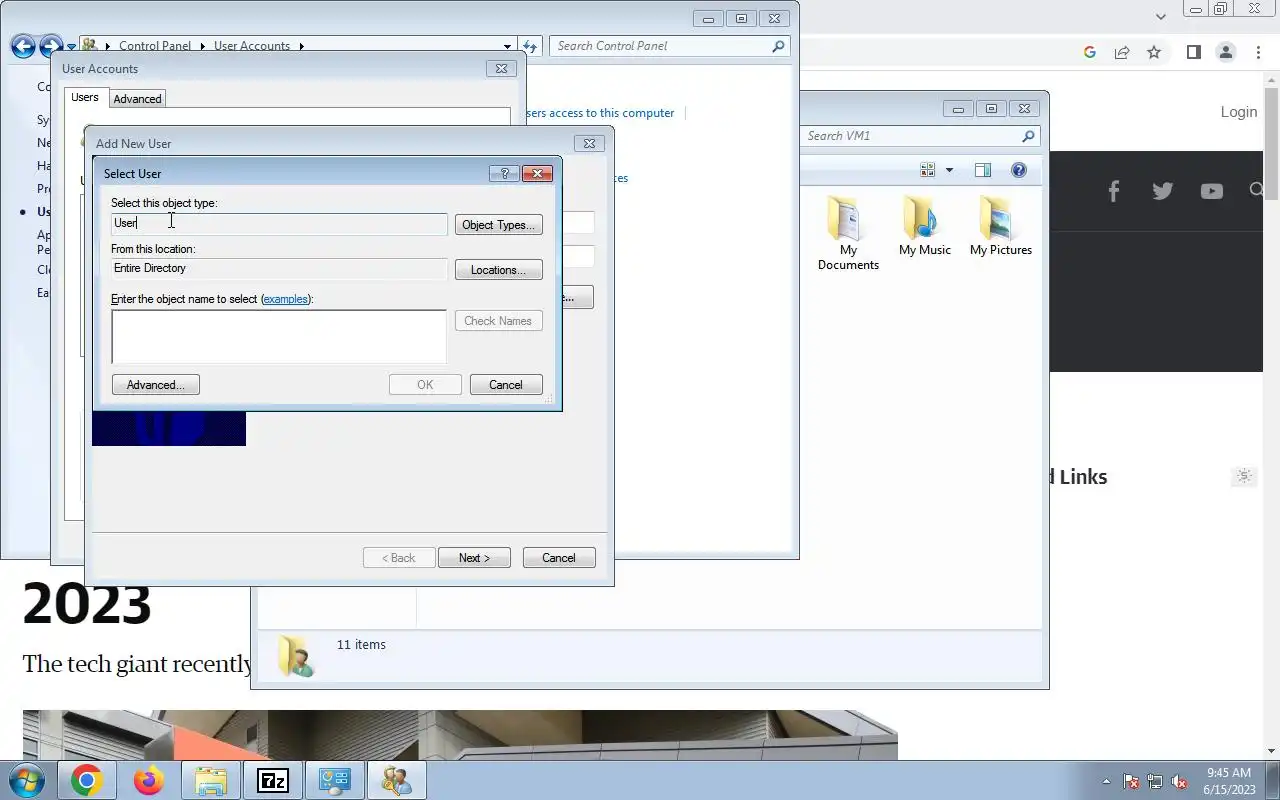Click the help question mark in Select User
This screenshot has width=1280, height=800.
pyautogui.click(x=504, y=173)
